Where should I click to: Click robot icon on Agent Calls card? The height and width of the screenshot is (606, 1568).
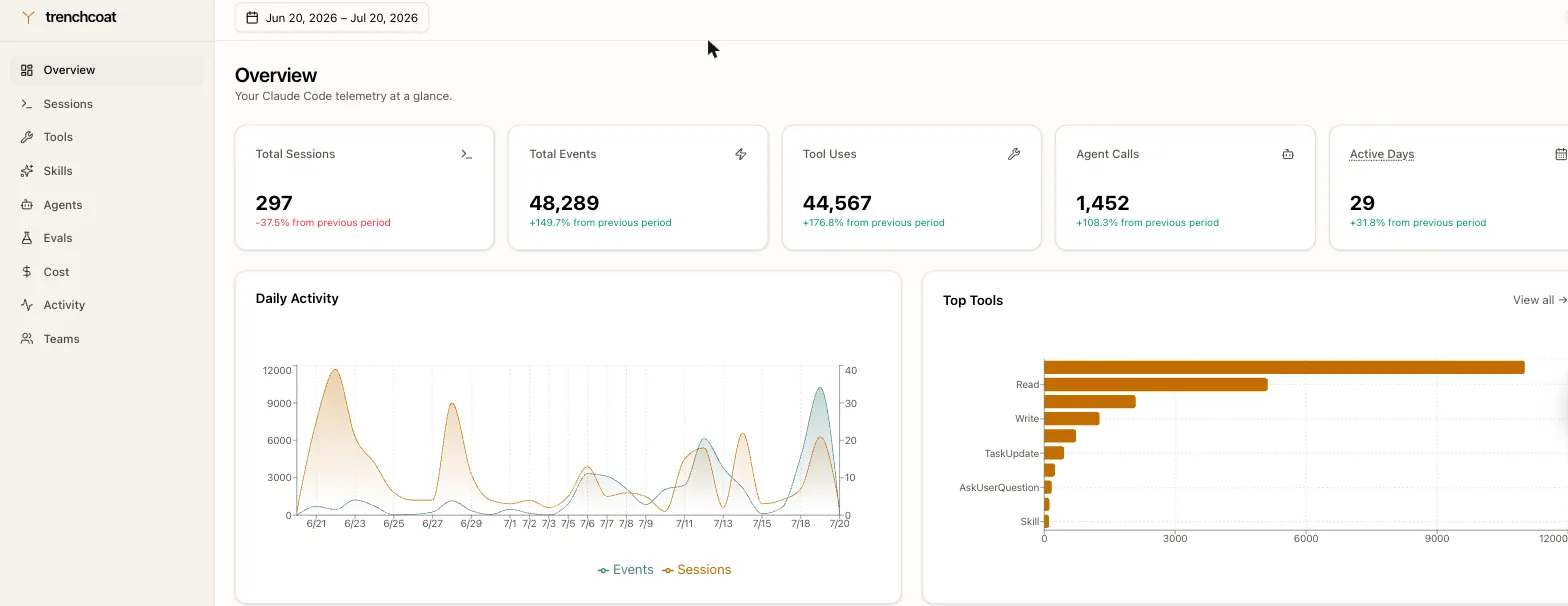tap(1288, 154)
